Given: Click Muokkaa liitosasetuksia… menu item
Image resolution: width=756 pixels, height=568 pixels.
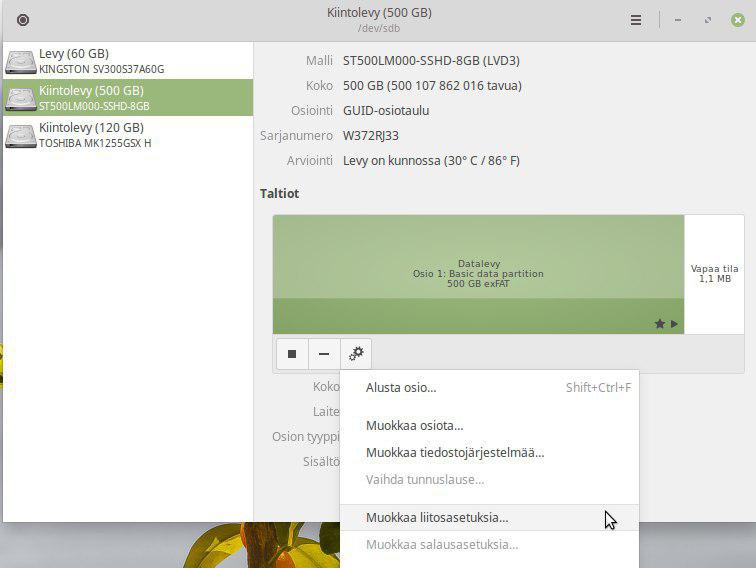Looking at the screenshot, I should tap(437, 518).
